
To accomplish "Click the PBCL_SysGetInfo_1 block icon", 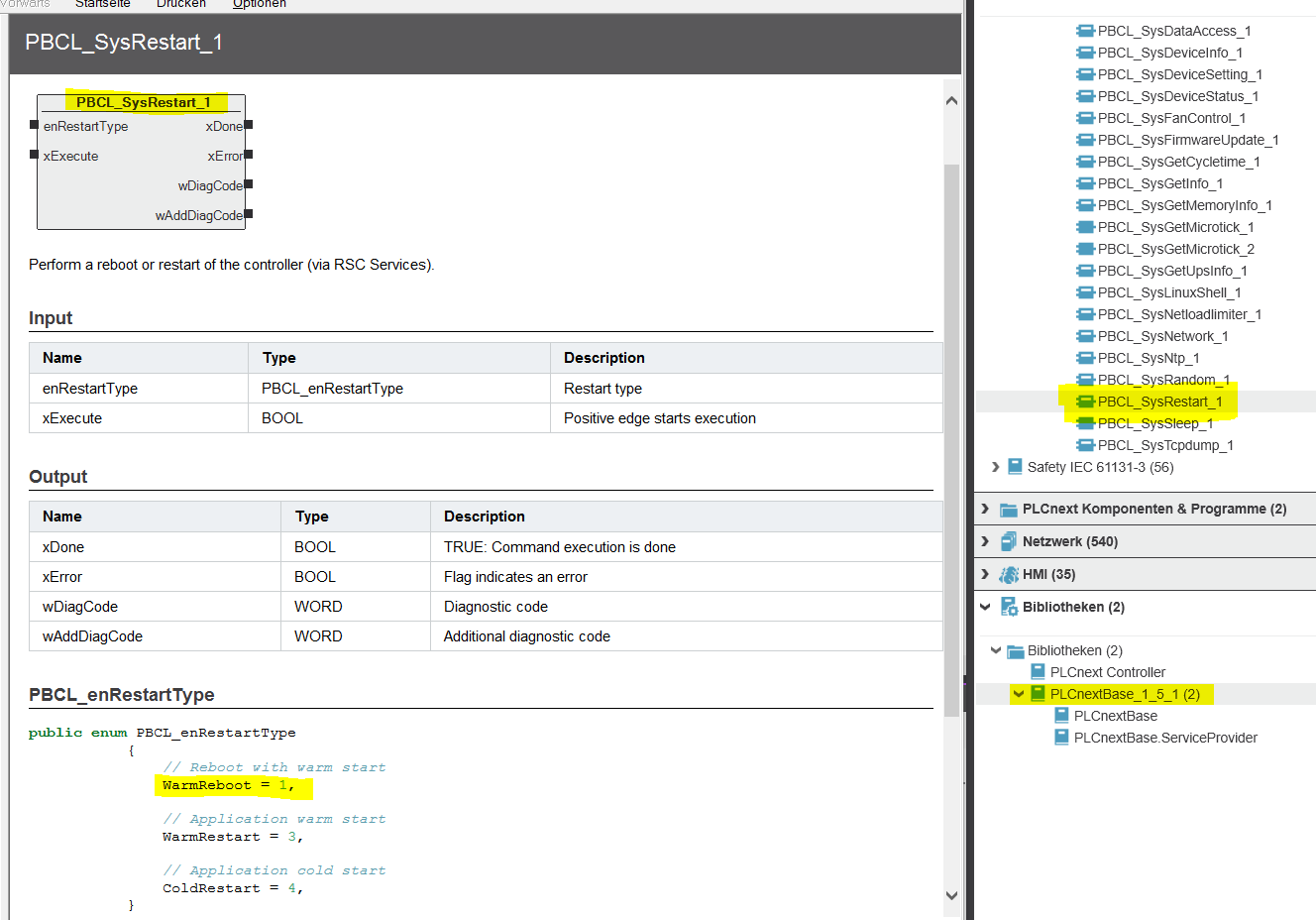I will pos(1085,183).
